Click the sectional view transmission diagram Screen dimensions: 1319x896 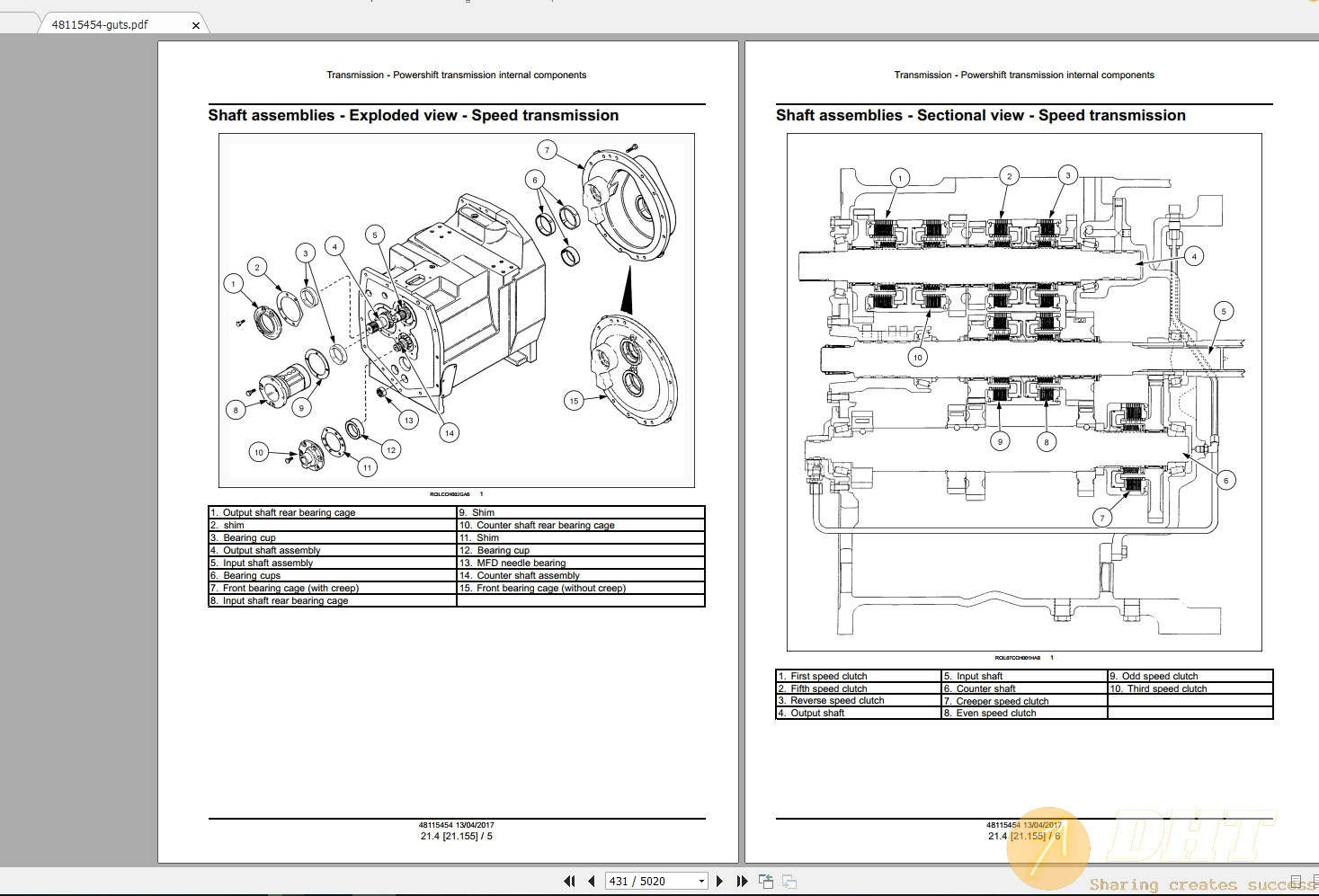click(1025, 386)
